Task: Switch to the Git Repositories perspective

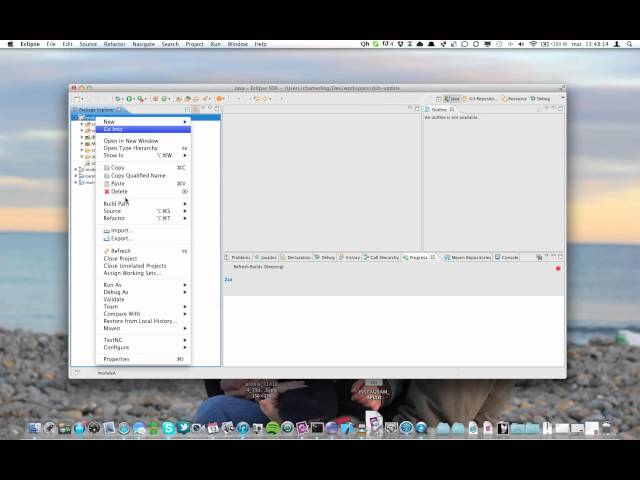Action: 480,99
